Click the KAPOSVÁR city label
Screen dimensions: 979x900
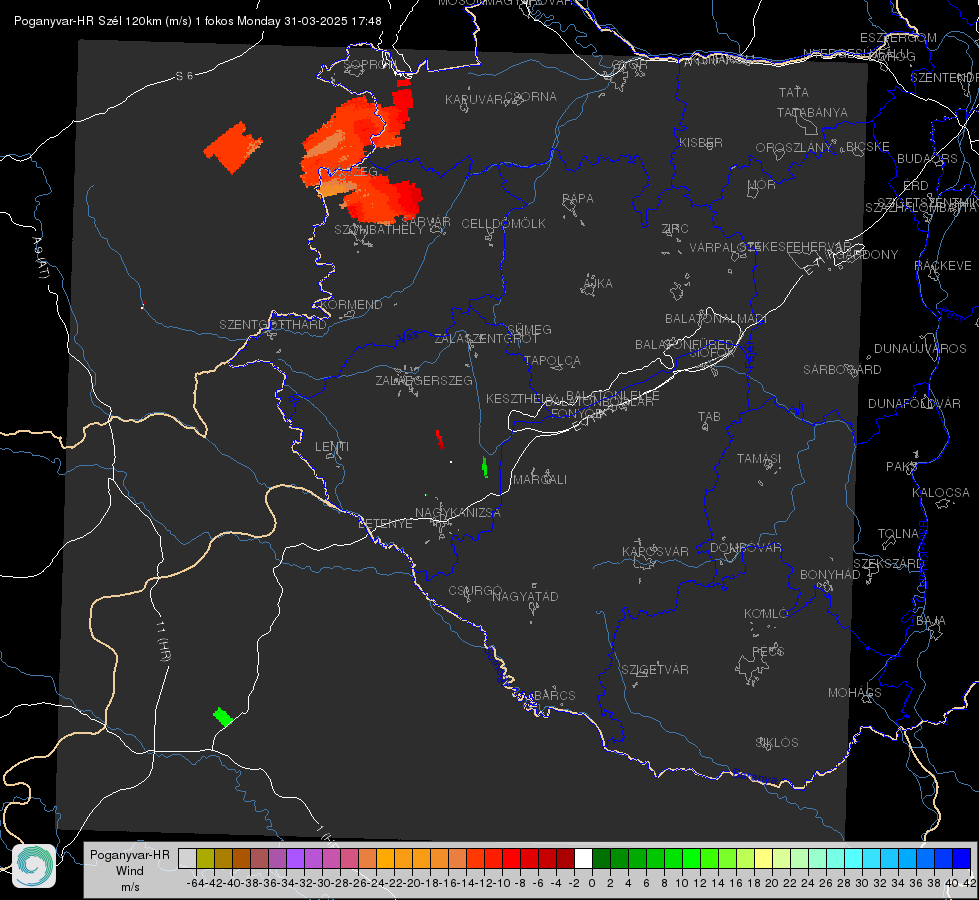(655, 551)
